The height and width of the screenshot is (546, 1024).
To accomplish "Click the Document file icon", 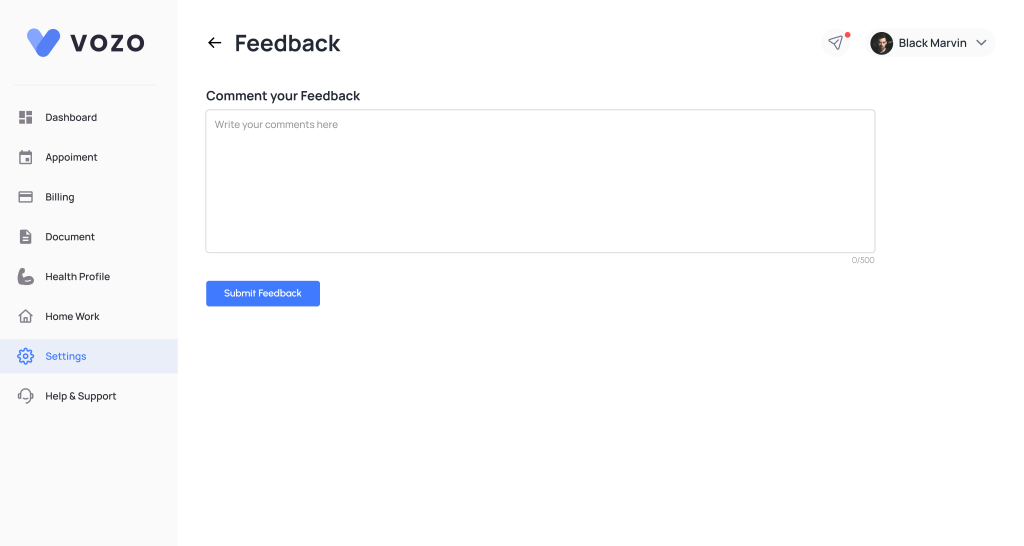I will (x=26, y=237).
